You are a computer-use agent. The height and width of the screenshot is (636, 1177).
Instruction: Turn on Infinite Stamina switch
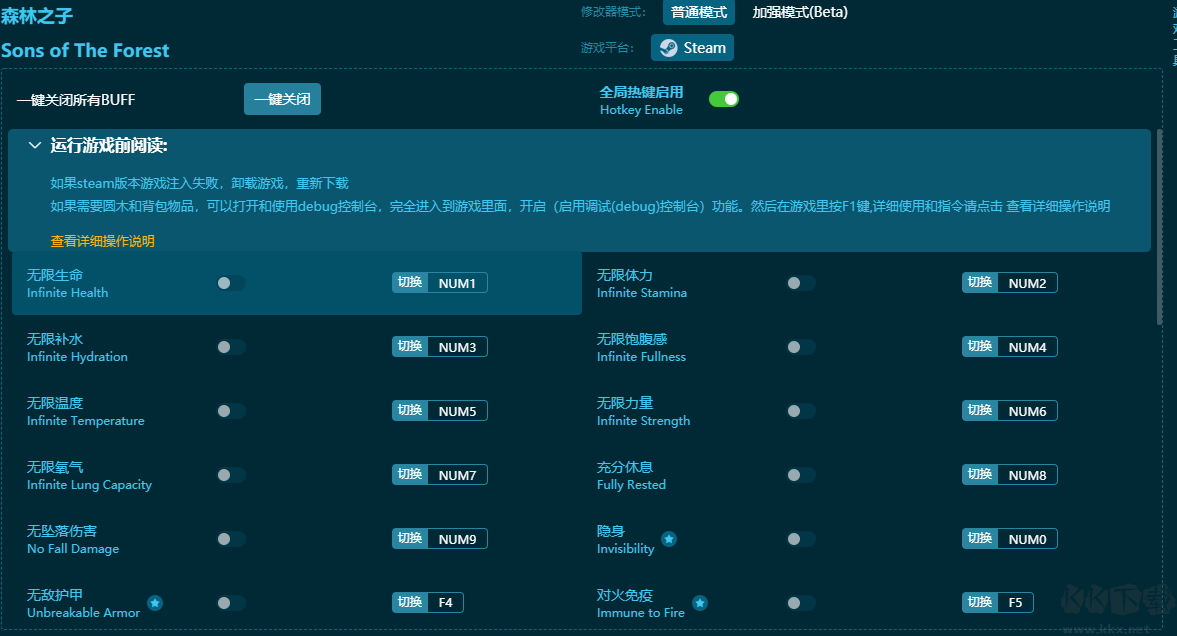click(x=800, y=283)
